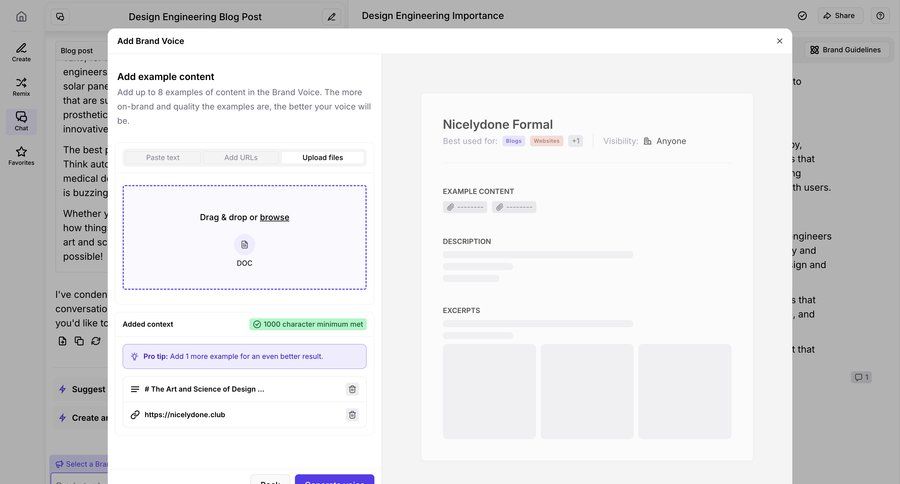900x484 pixels.
Task: Click the +1 more tags badge
Action: point(576,141)
